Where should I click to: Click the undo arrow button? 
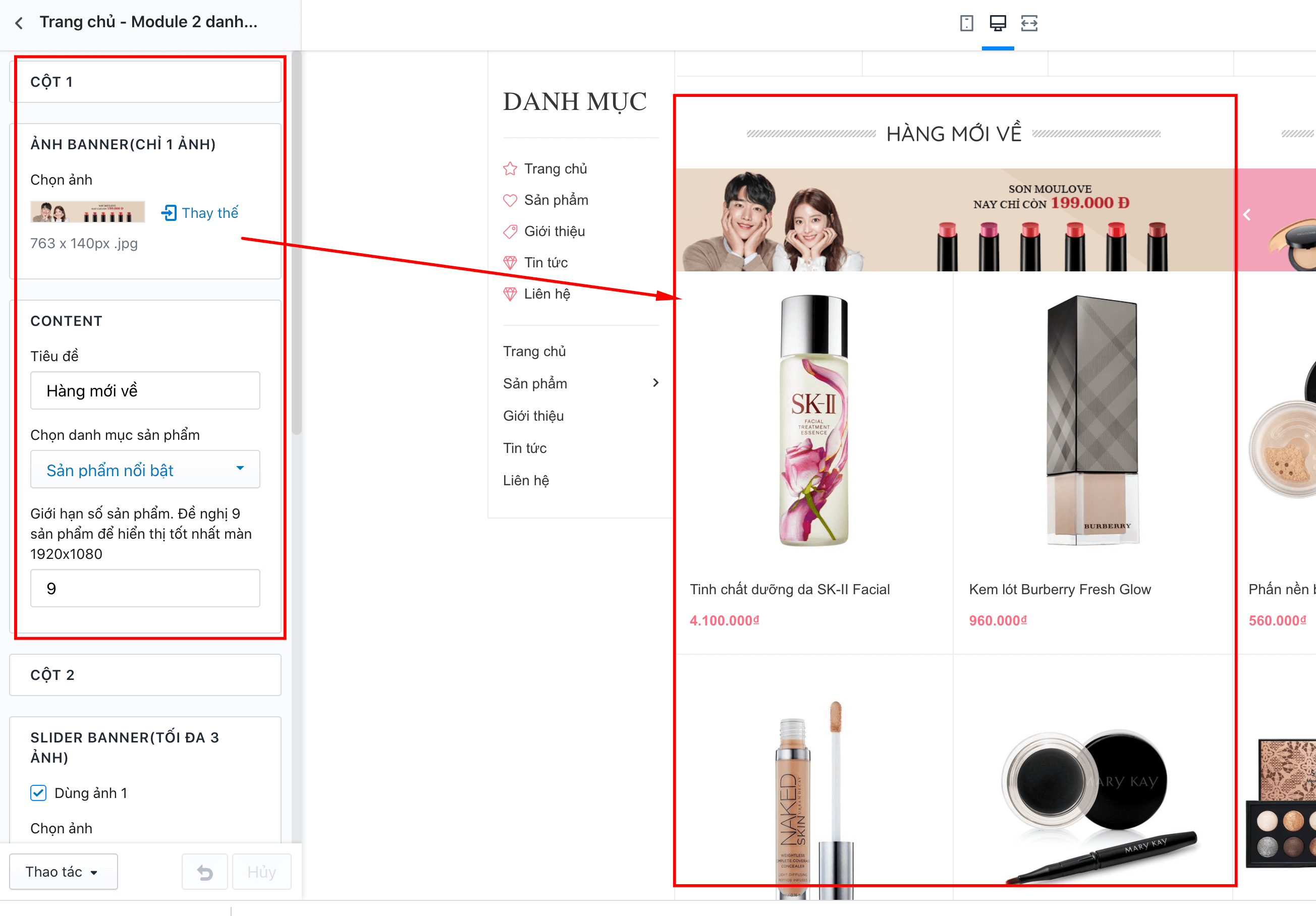205,872
